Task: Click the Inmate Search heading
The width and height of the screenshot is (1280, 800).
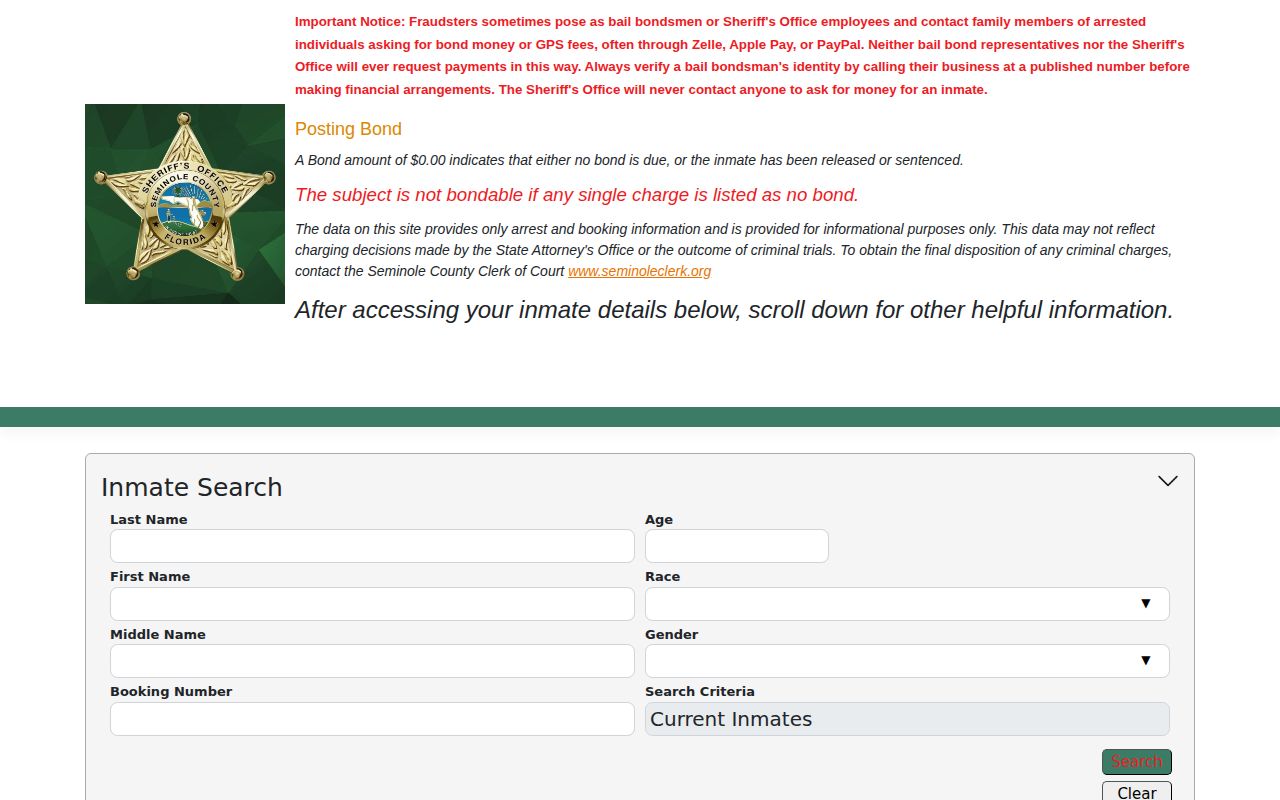Action: [192, 487]
